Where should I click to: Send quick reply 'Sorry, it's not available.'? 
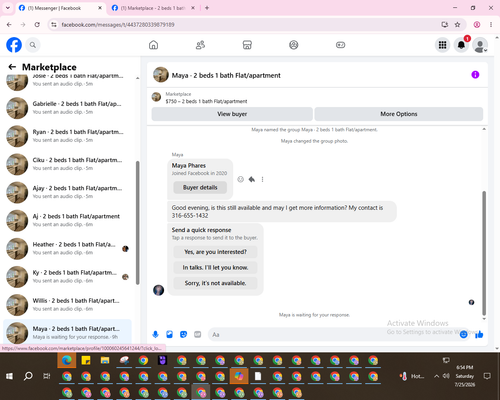[x=215, y=283]
